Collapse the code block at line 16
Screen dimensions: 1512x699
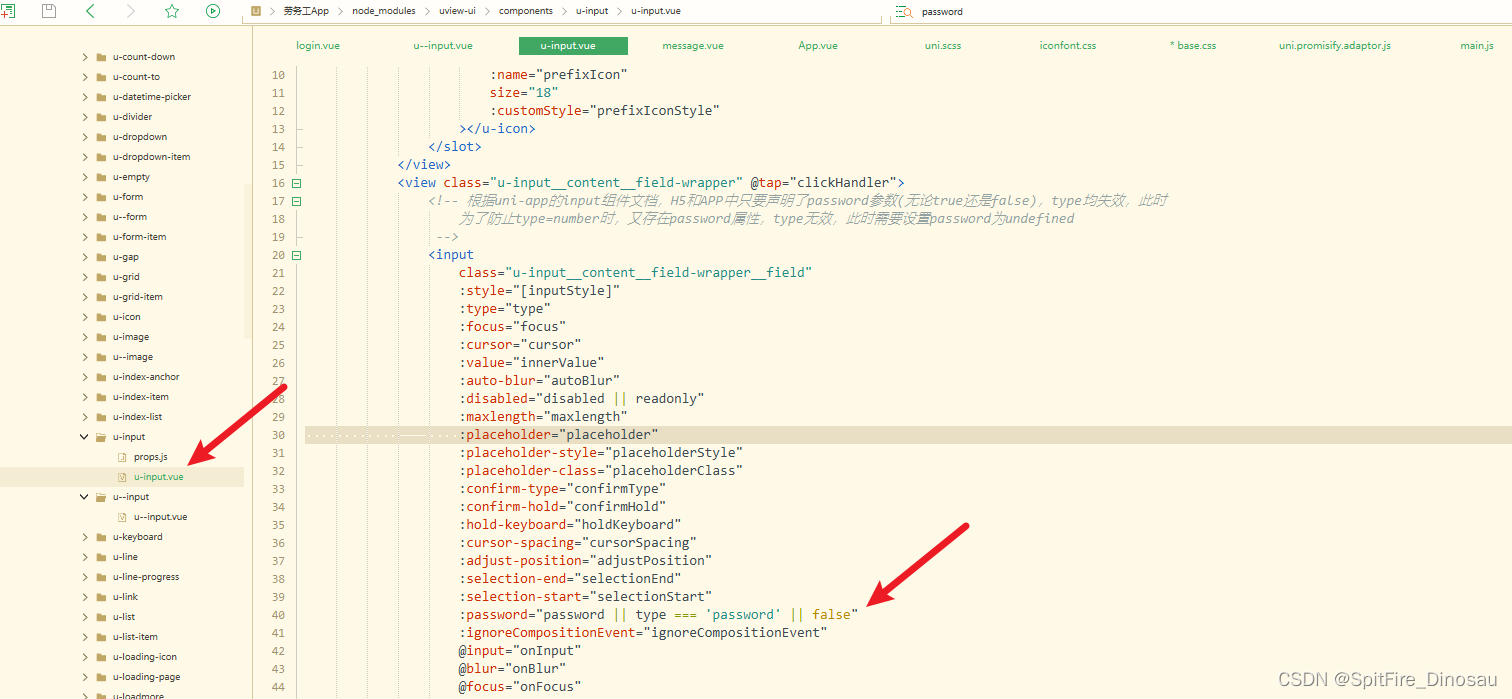tap(295, 182)
